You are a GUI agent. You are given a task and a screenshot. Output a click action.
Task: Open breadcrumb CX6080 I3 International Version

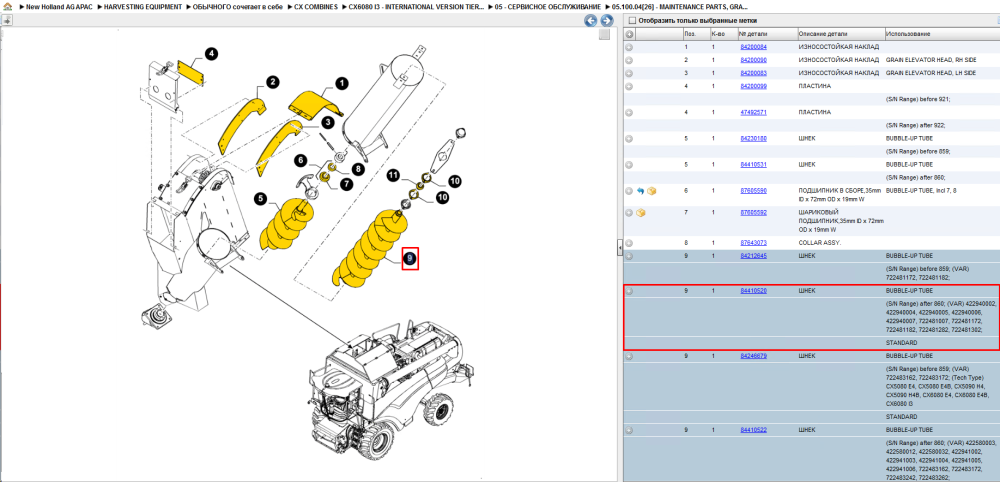click(416, 6)
